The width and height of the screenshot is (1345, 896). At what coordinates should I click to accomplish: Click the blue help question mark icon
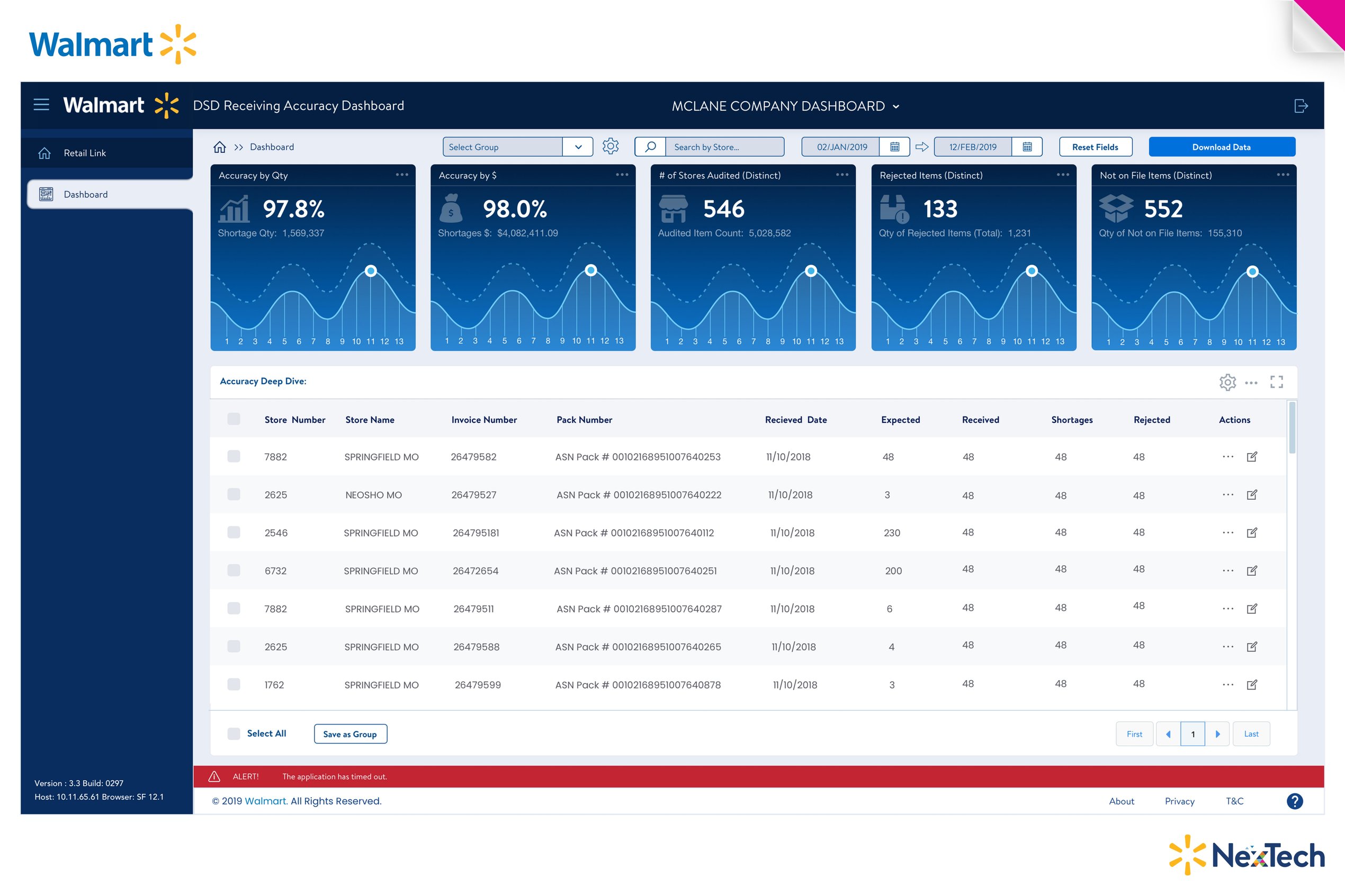(x=1294, y=801)
